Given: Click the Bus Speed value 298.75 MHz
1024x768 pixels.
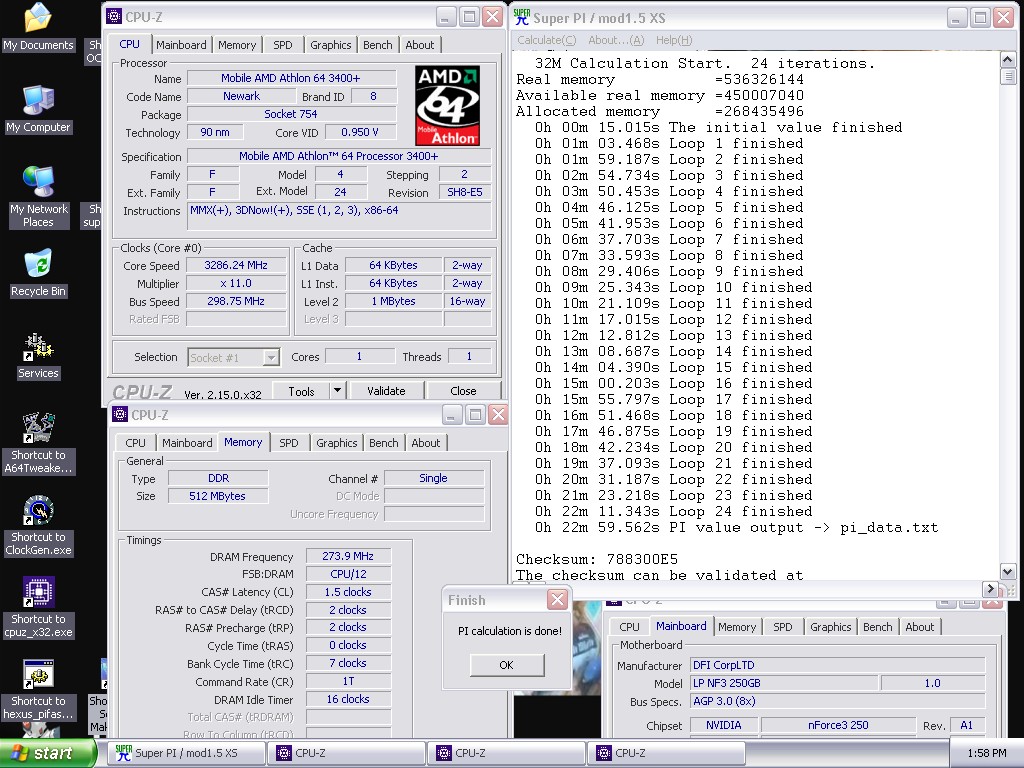Looking at the screenshot, I should (x=236, y=301).
